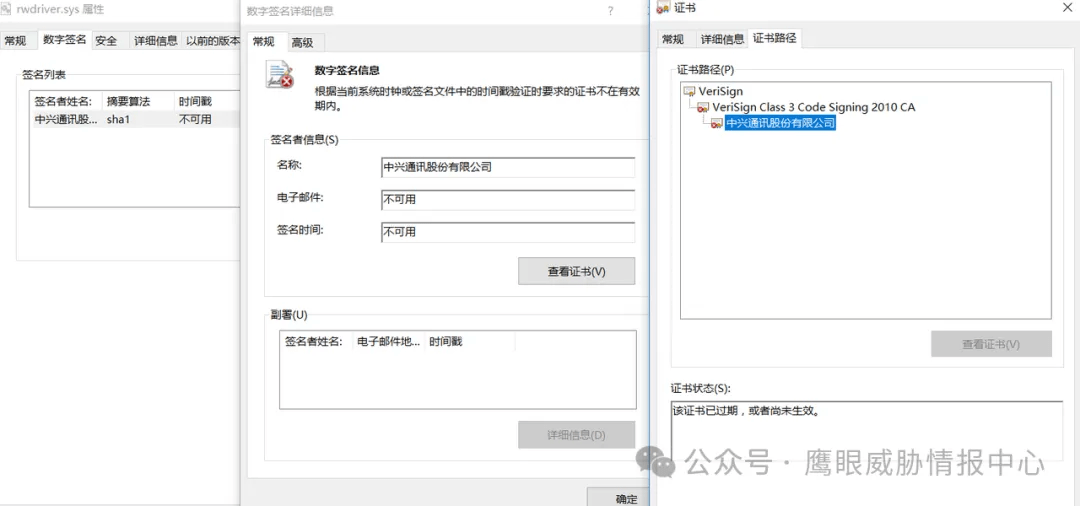
Task: Switch to 详细信息 tab in properties window
Action: 156,41
